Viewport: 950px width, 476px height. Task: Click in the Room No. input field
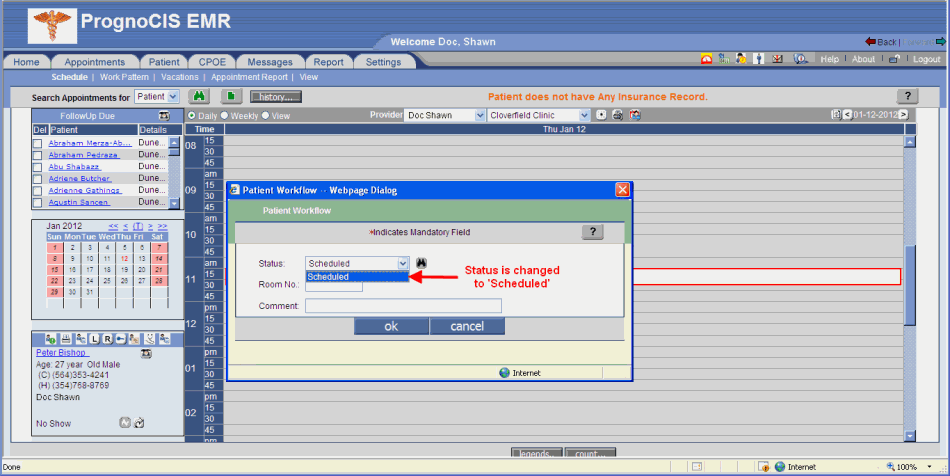(334, 287)
